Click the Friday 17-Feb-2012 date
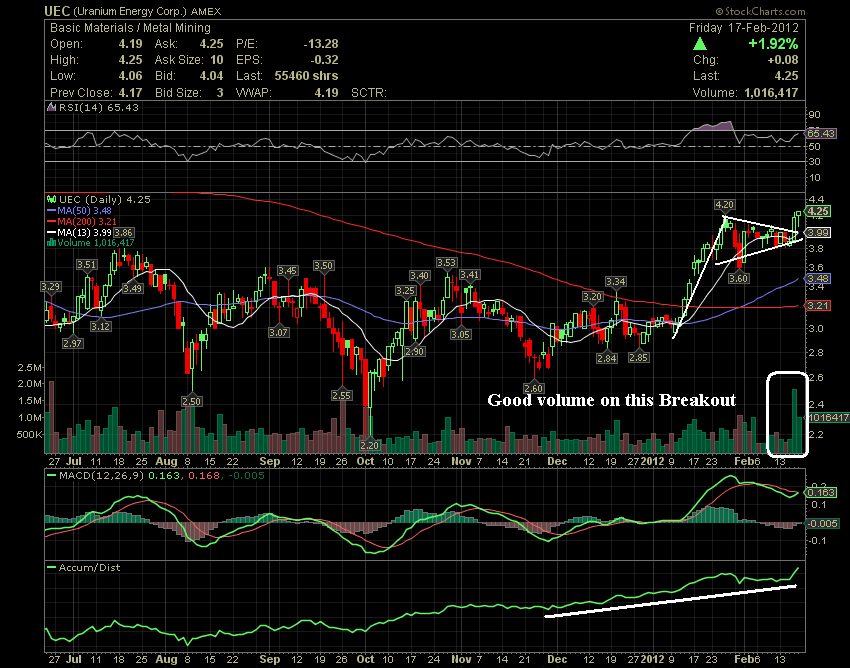 pos(744,28)
